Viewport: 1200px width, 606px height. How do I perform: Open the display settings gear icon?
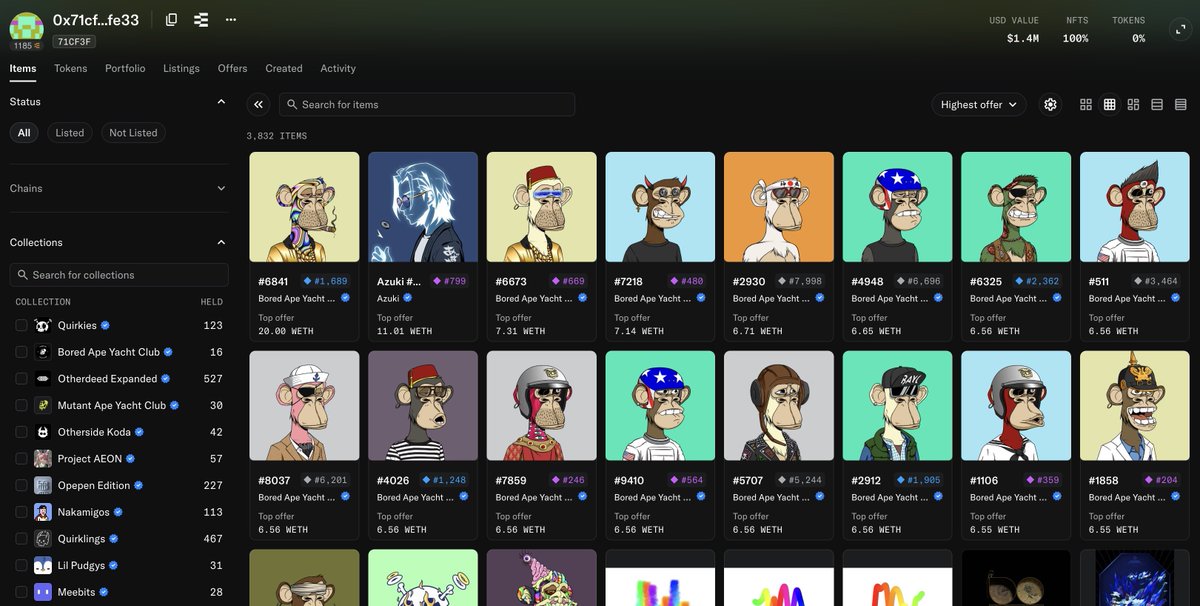click(1050, 104)
